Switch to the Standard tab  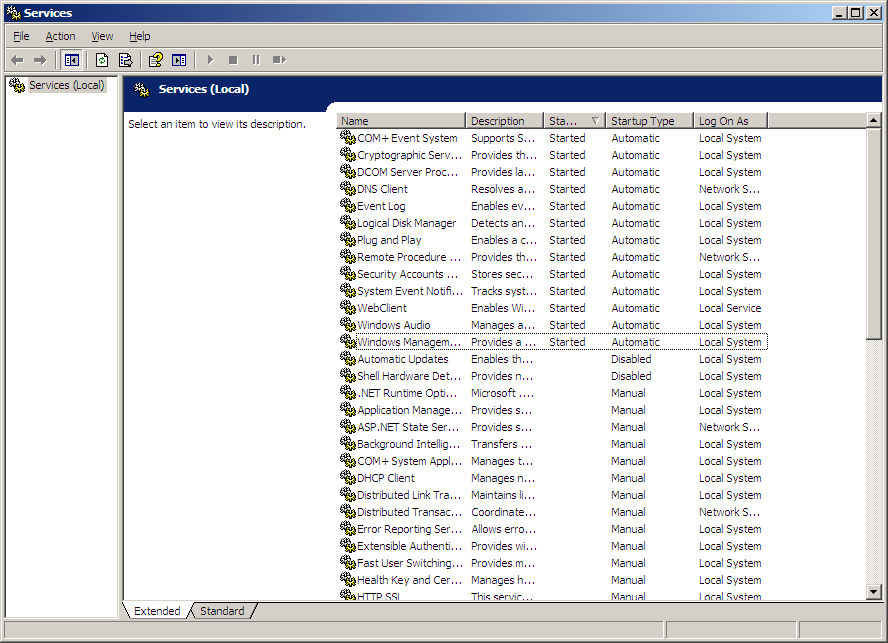click(x=222, y=611)
